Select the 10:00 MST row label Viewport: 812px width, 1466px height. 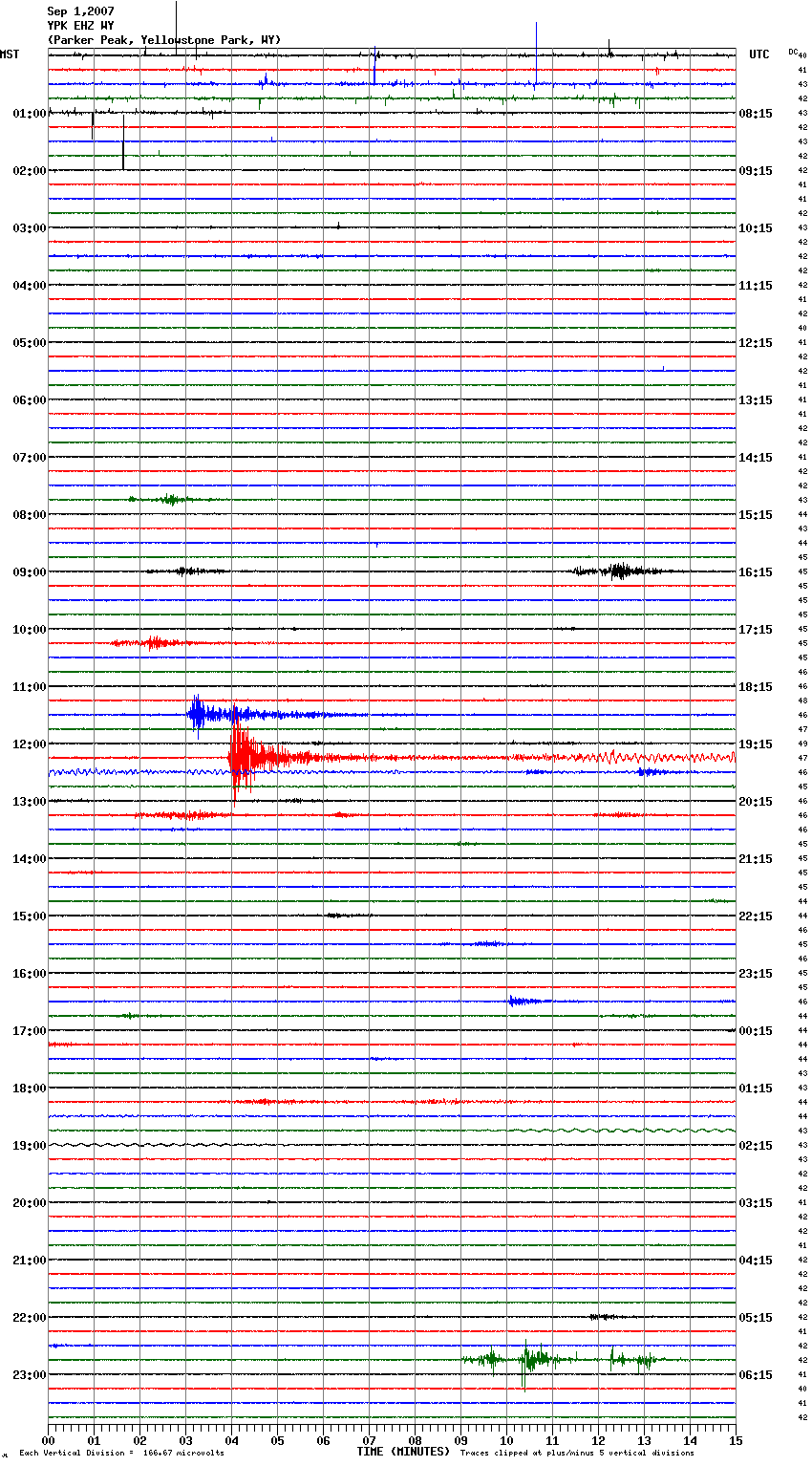[x=30, y=630]
